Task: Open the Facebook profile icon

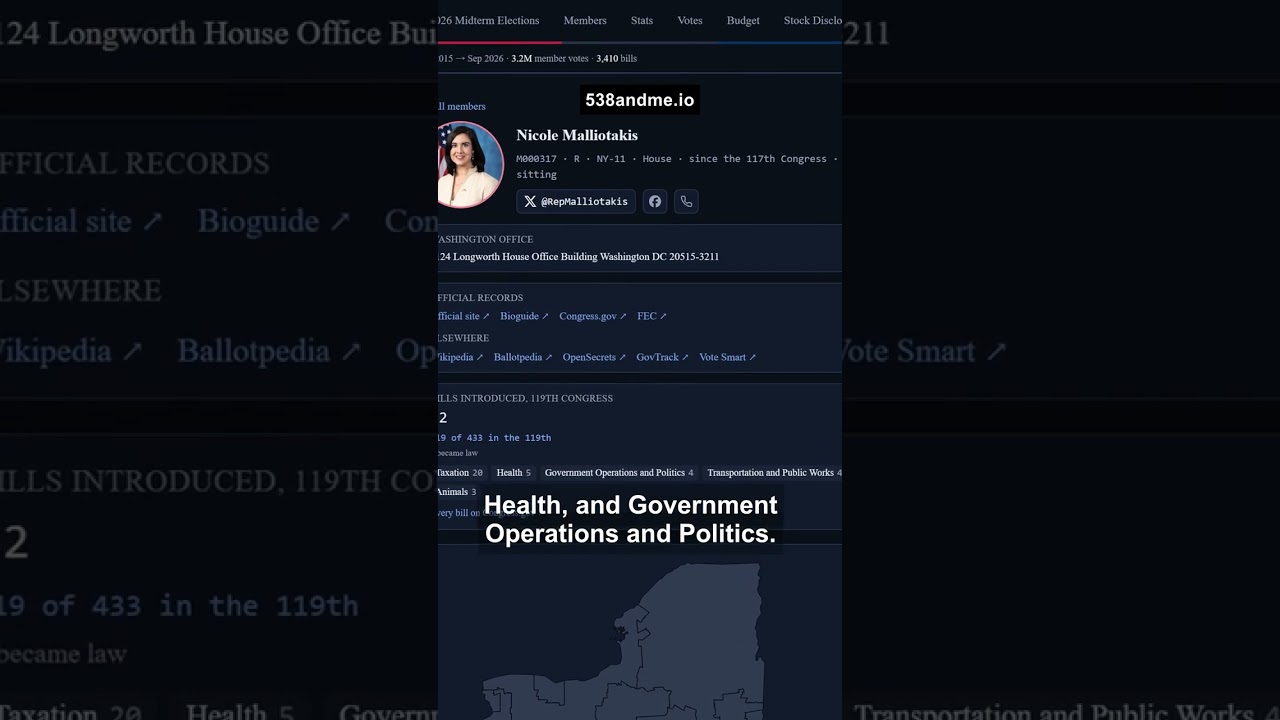Action: pos(654,201)
